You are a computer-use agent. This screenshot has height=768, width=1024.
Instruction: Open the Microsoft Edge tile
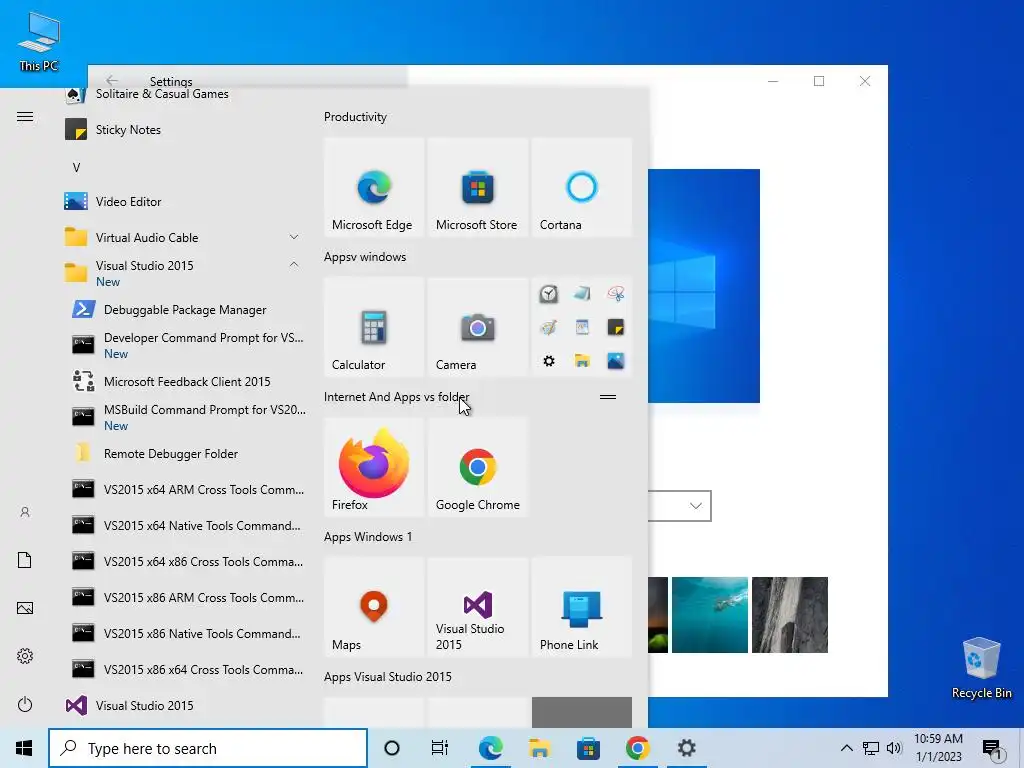point(374,187)
